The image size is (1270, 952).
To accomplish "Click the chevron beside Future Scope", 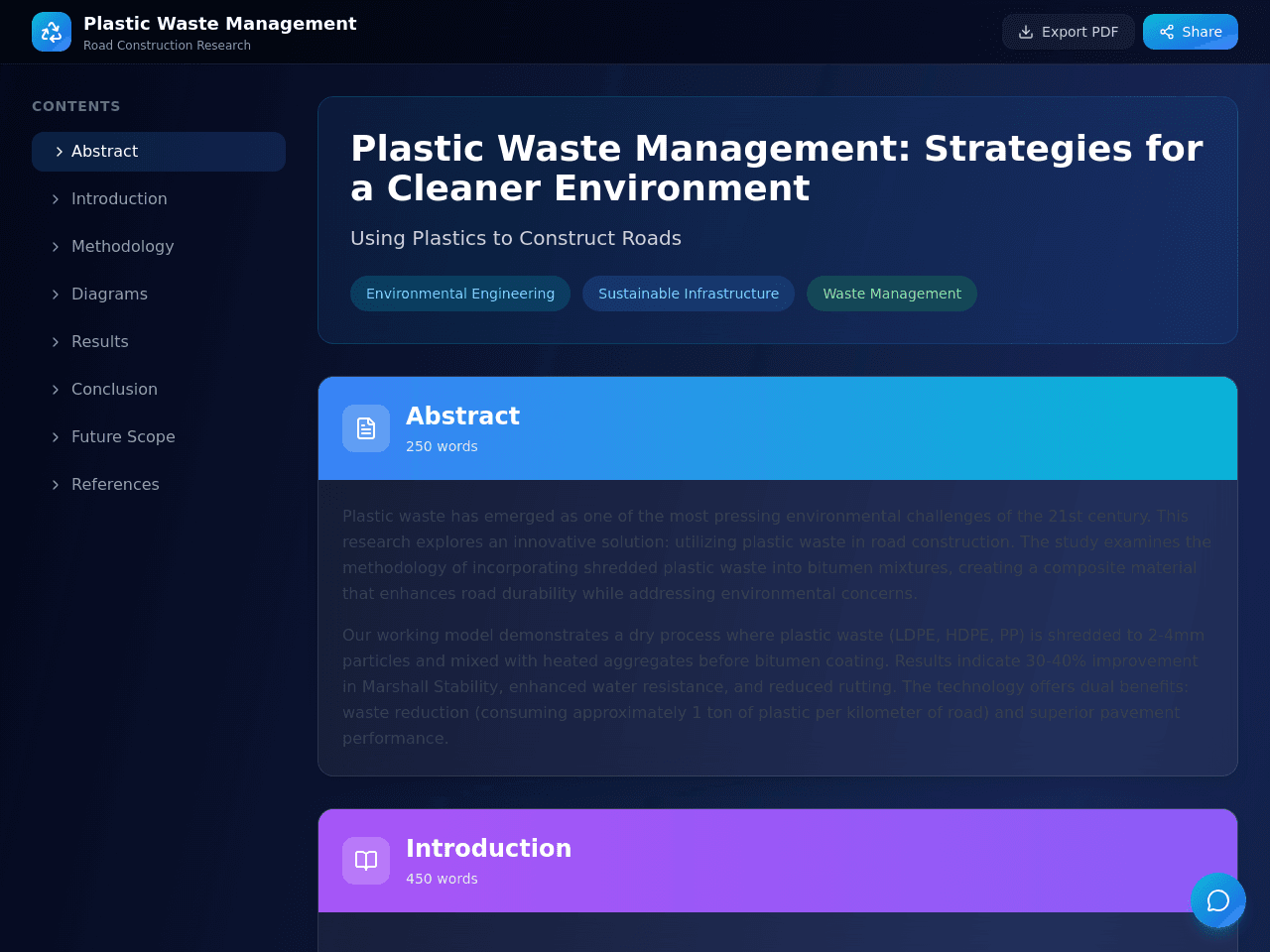I will 56,437.
